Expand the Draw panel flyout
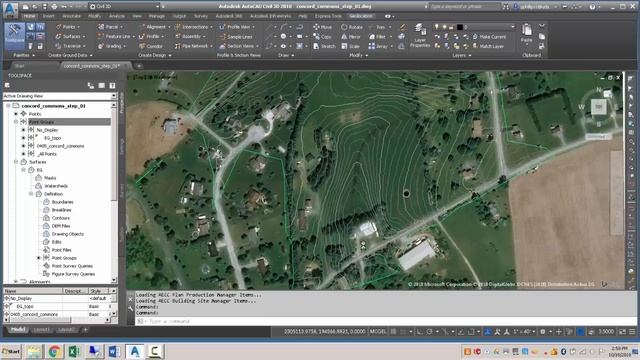The width and height of the screenshot is (640, 360). click(286, 55)
